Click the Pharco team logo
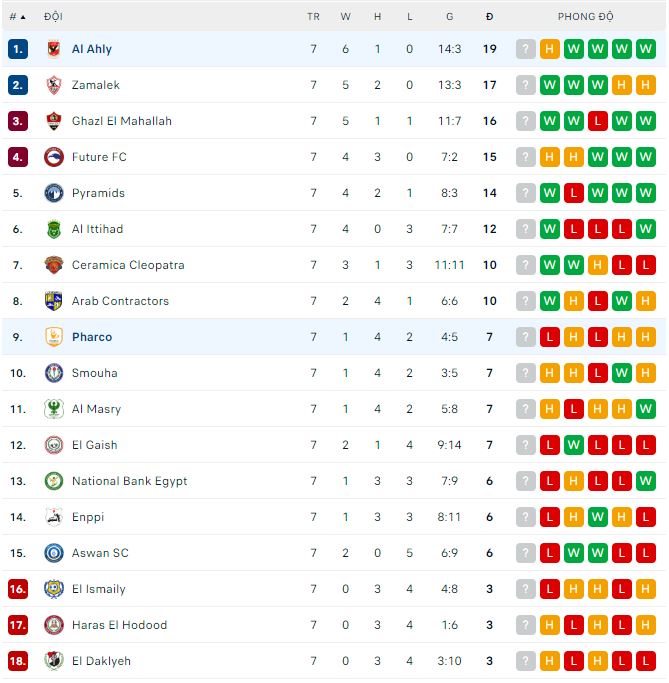Screen dimensions: 669x683 pos(54,337)
